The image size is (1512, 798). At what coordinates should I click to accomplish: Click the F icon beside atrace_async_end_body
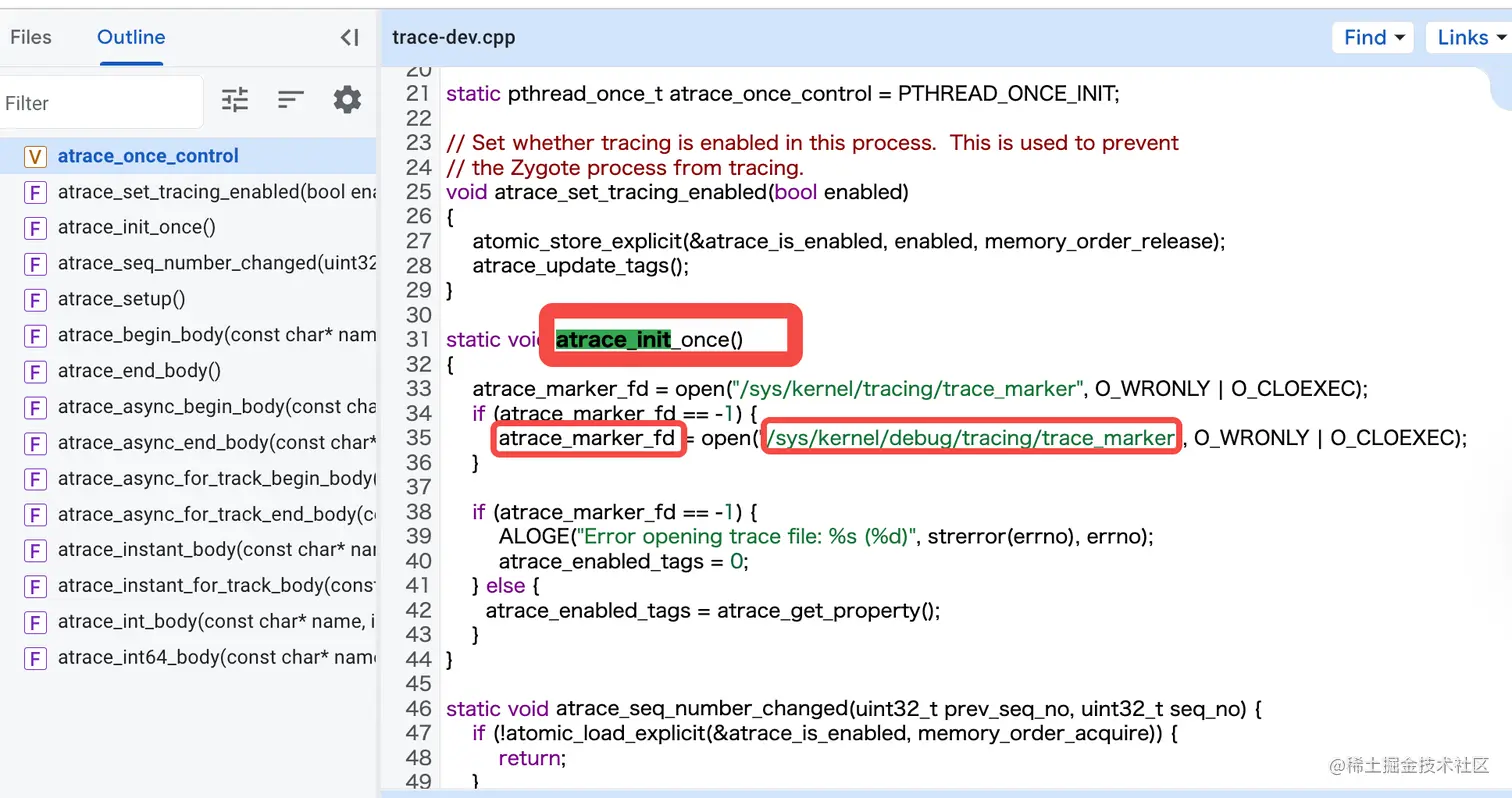(35, 443)
